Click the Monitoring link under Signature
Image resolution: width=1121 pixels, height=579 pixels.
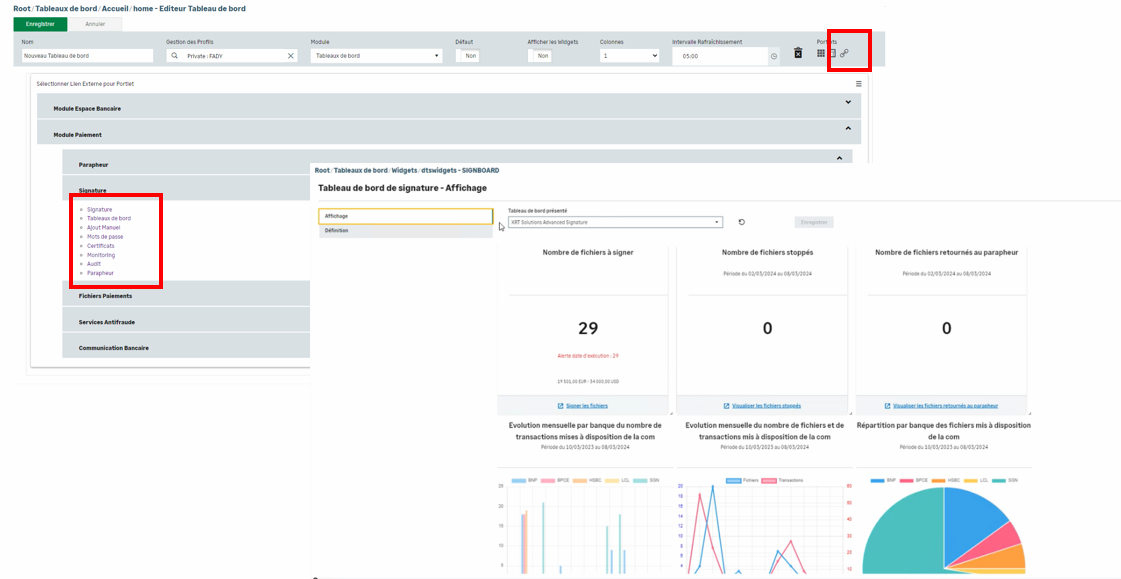click(101, 255)
